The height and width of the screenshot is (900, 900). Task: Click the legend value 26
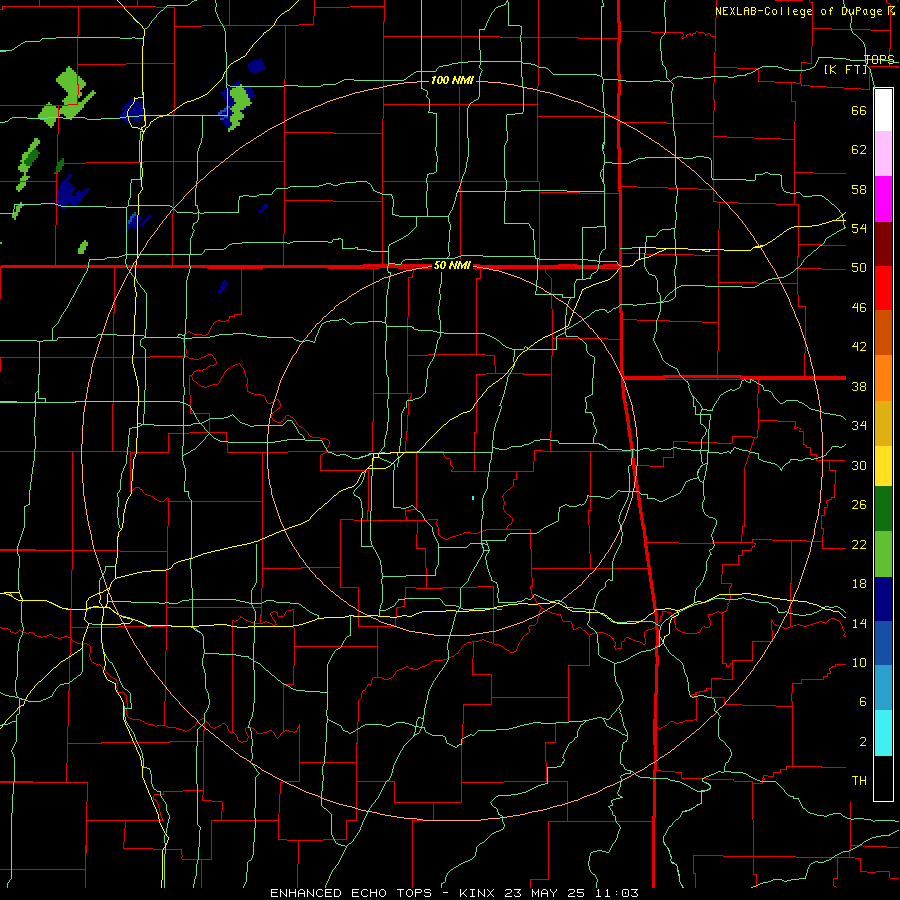(x=859, y=505)
